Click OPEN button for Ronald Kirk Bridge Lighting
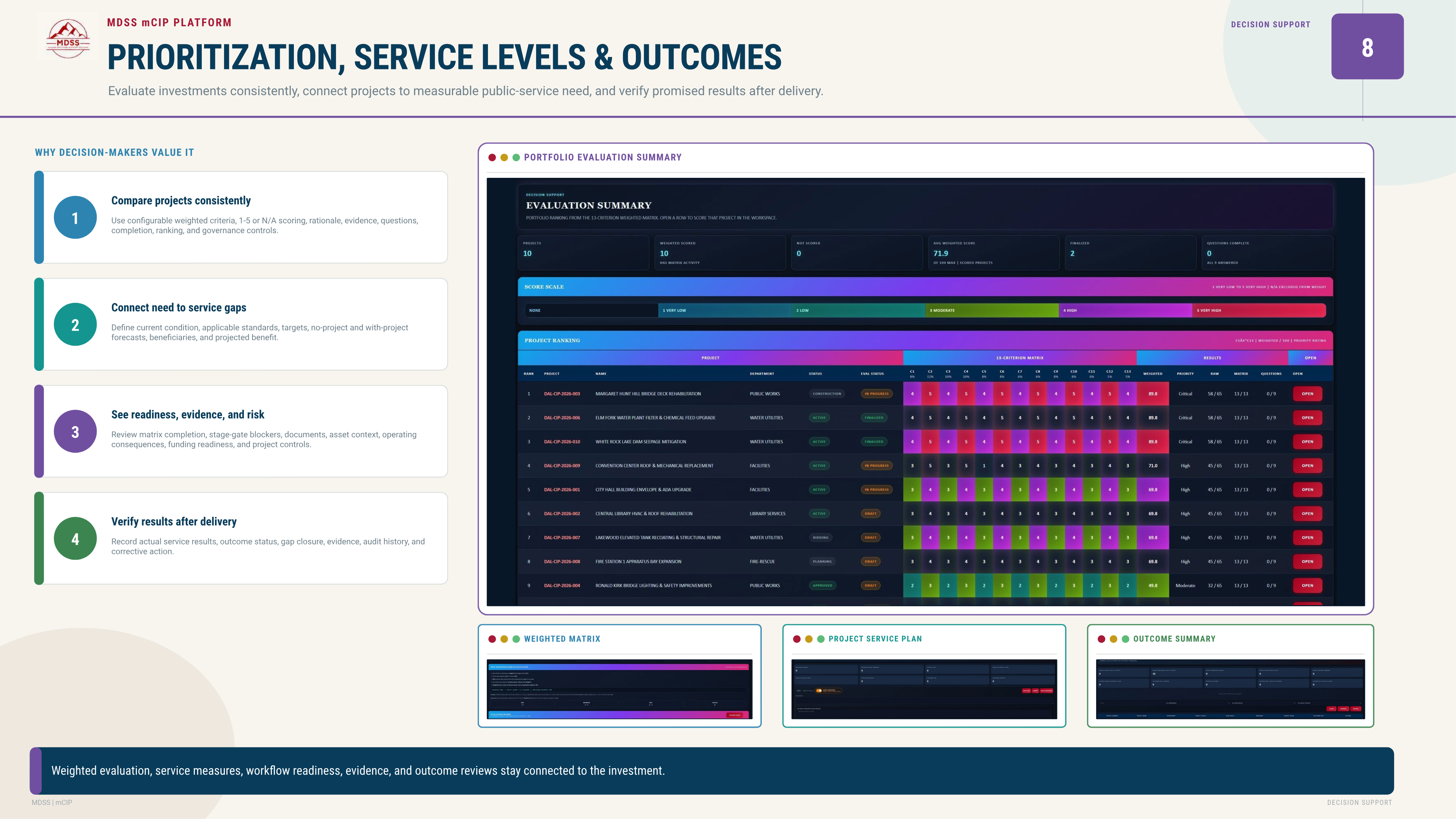1456x819 pixels. pyautogui.click(x=1307, y=585)
